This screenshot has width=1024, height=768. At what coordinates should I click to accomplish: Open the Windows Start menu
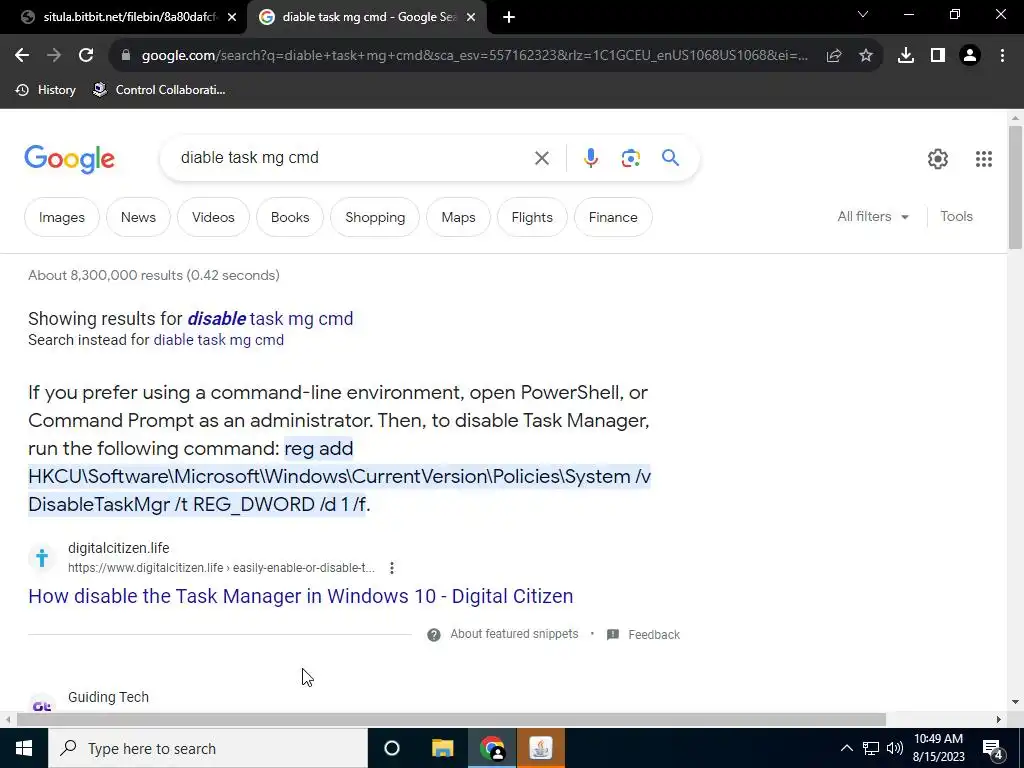click(x=24, y=748)
